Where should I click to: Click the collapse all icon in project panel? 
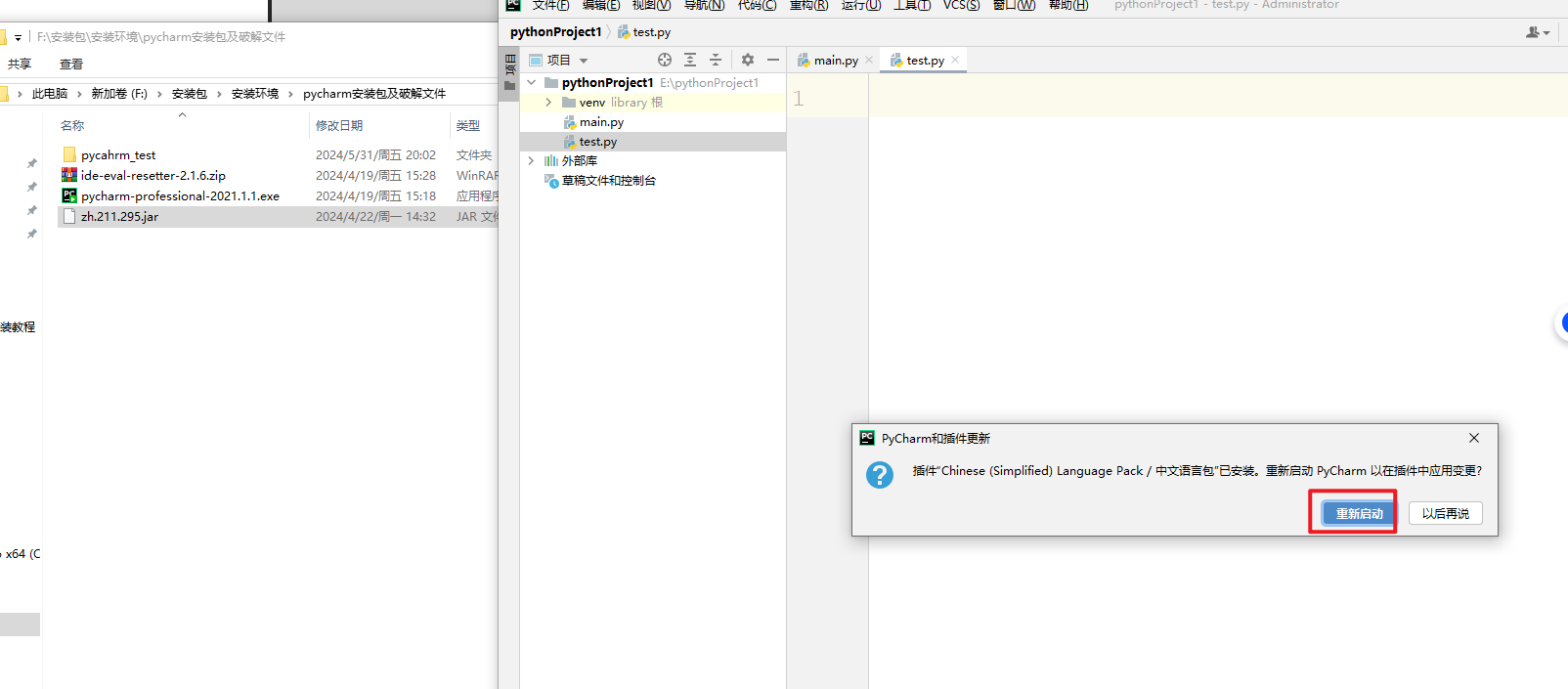[716, 60]
